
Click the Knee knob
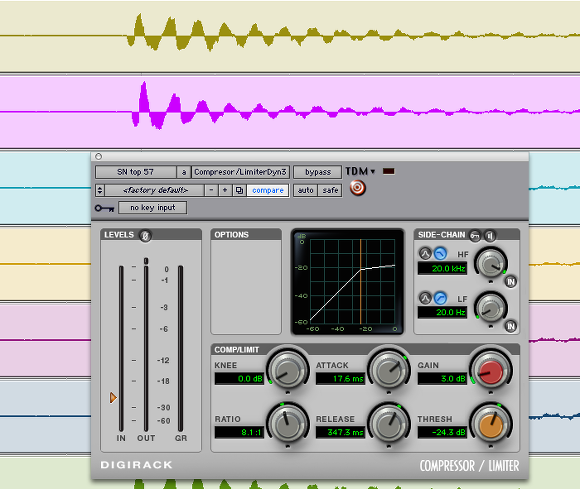tap(288, 370)
